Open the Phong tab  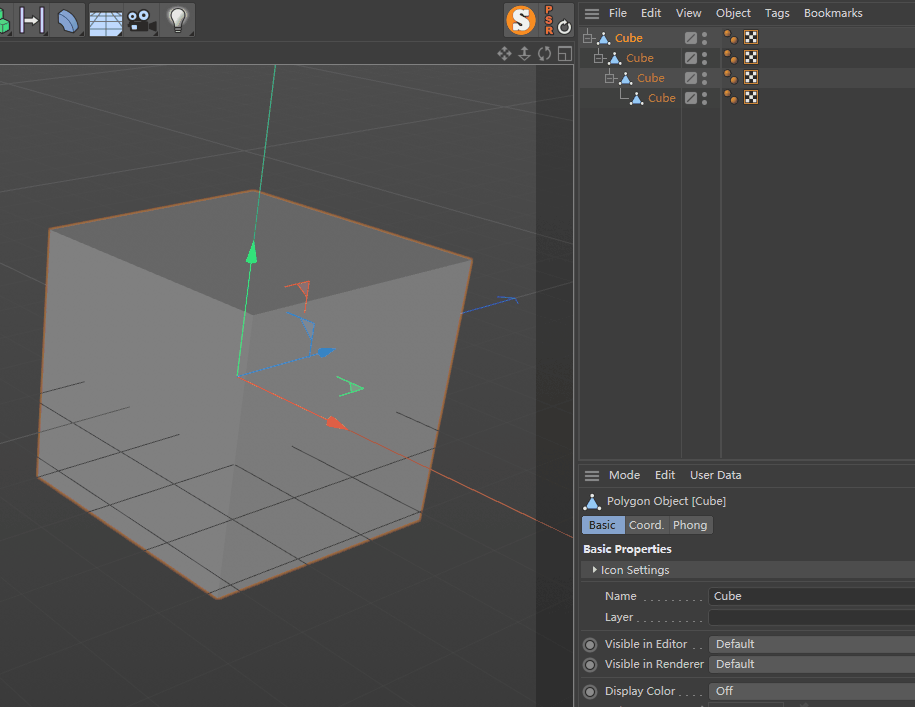point(690,525)
